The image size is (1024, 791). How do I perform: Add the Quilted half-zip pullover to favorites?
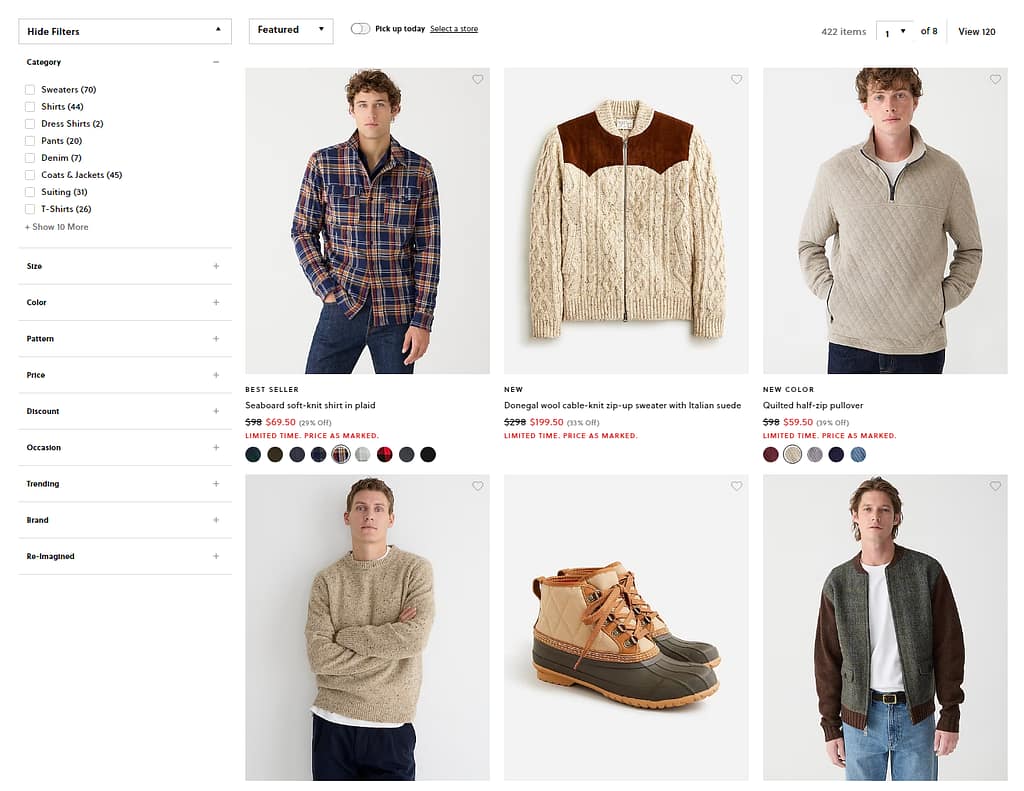click(995, 79)
